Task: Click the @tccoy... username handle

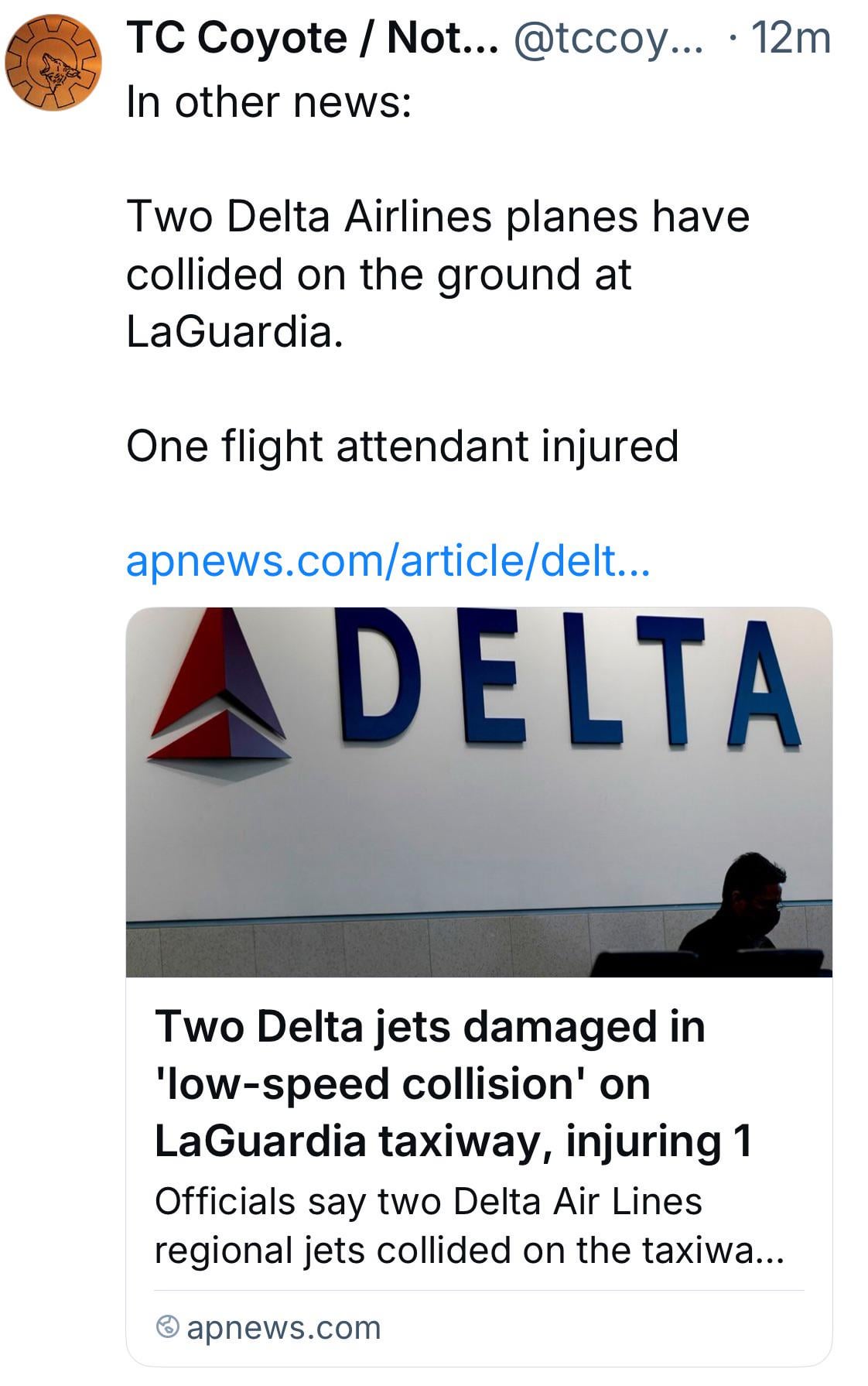Action: pyautogui.click(x=608, y=37)
